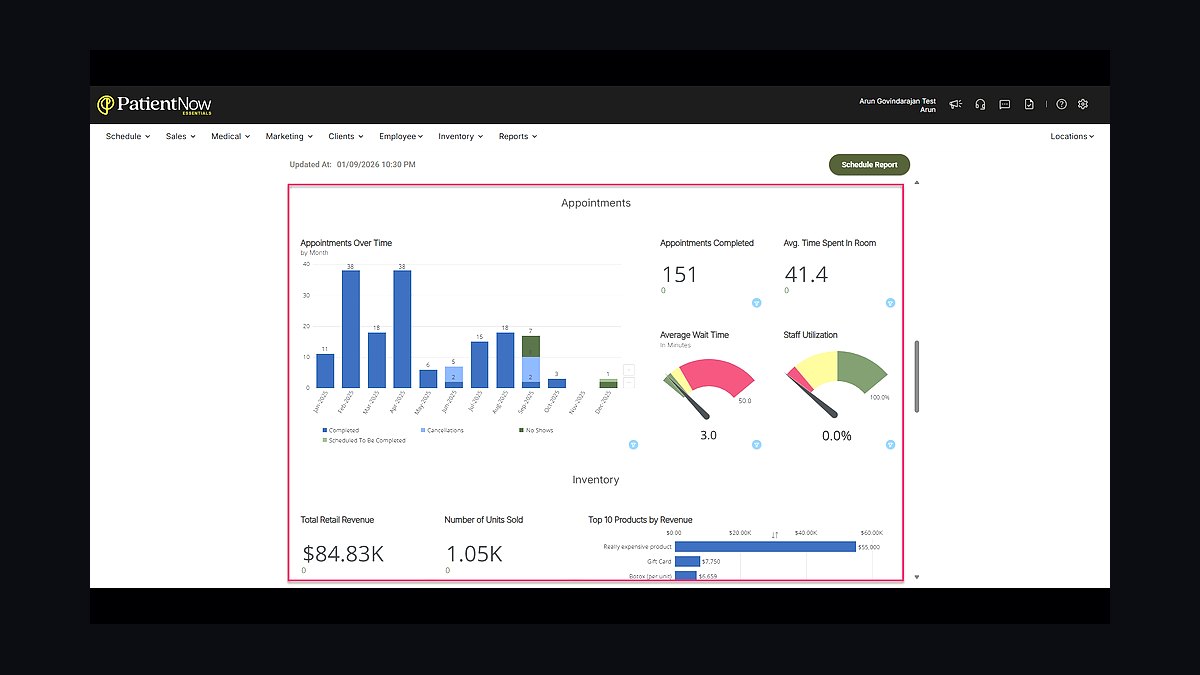The height and width of the screenshot is (675, 1200).
Task: Toggle the Cancellations legend series
Action: tap(443, 430)
